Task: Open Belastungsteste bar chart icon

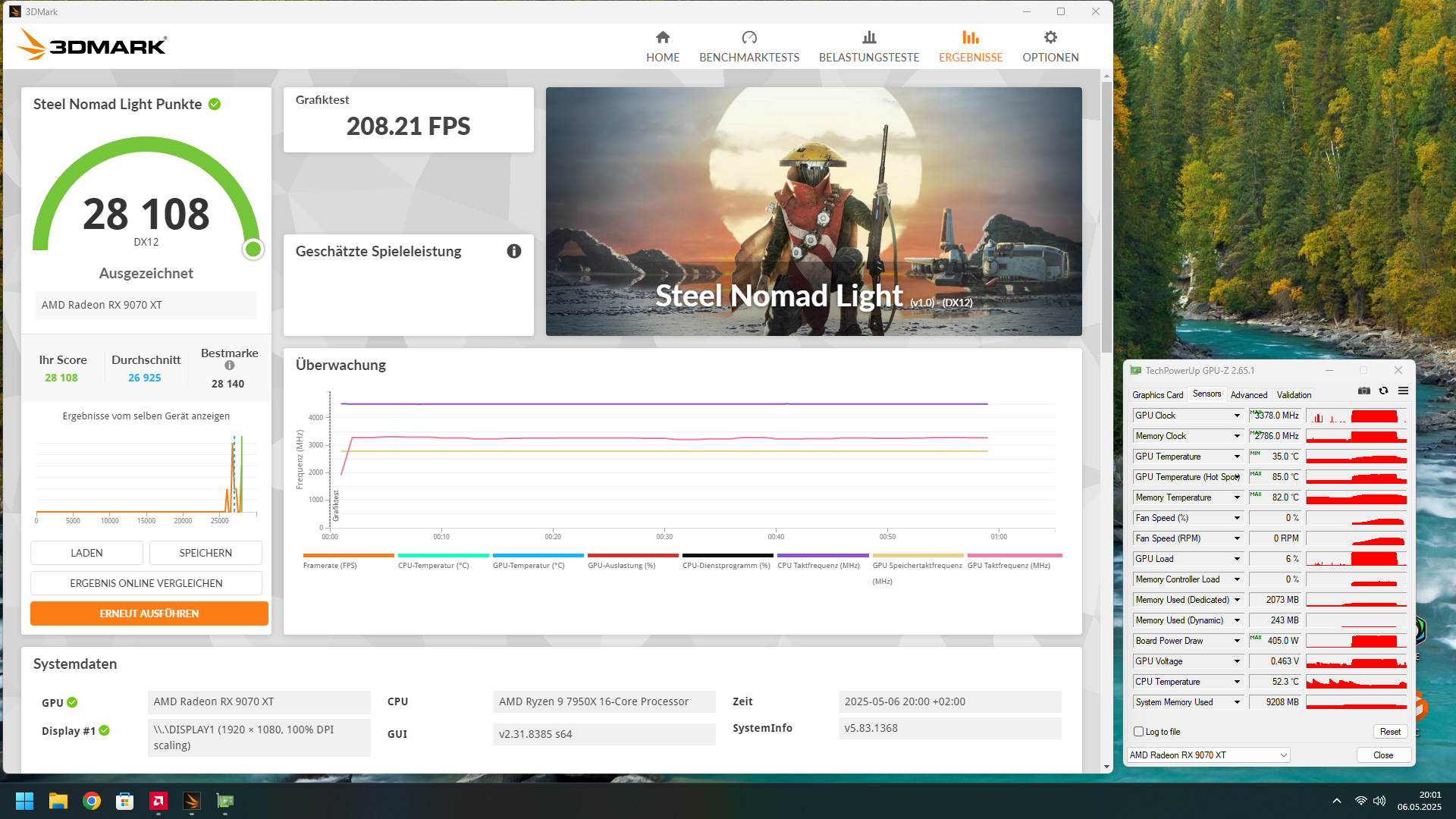Action: tap(869, 37)
